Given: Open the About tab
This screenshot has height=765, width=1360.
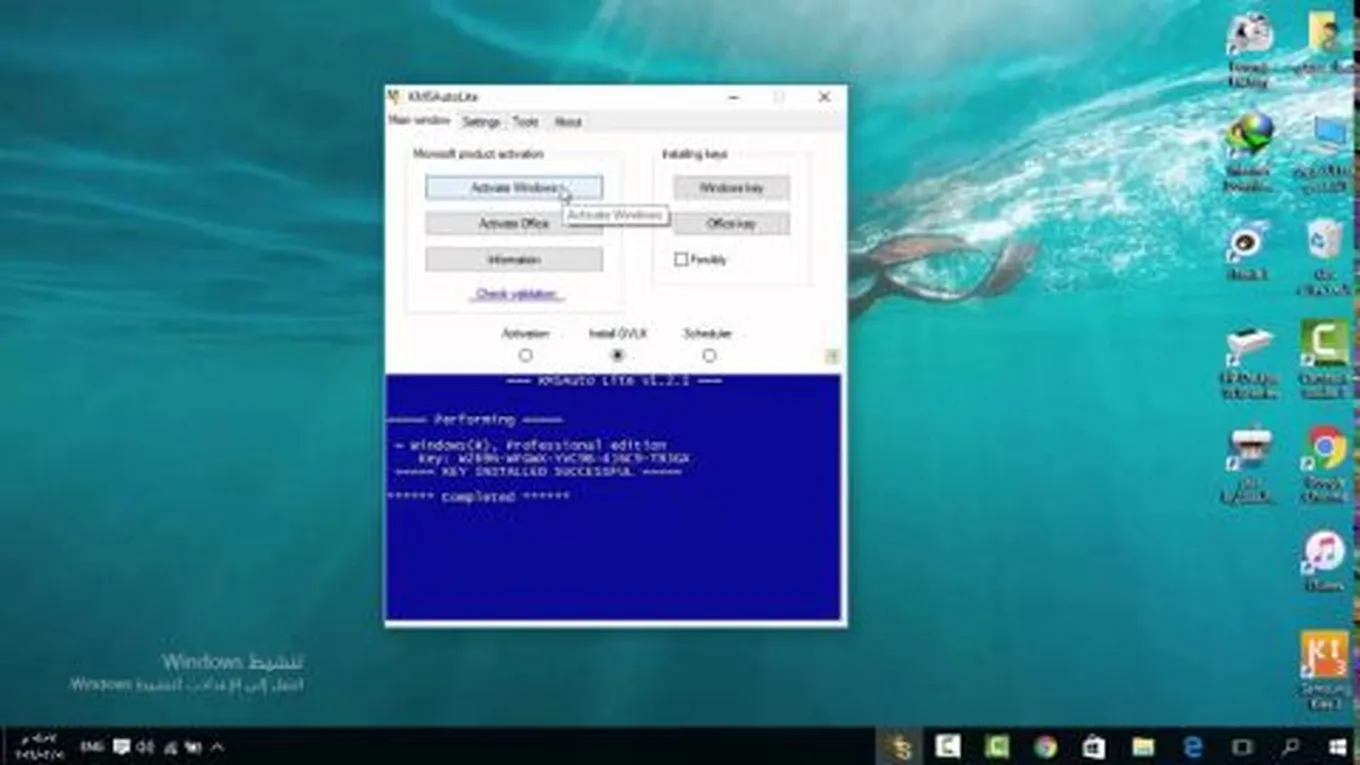Looking at the screenshot, I should pos(567,122).
